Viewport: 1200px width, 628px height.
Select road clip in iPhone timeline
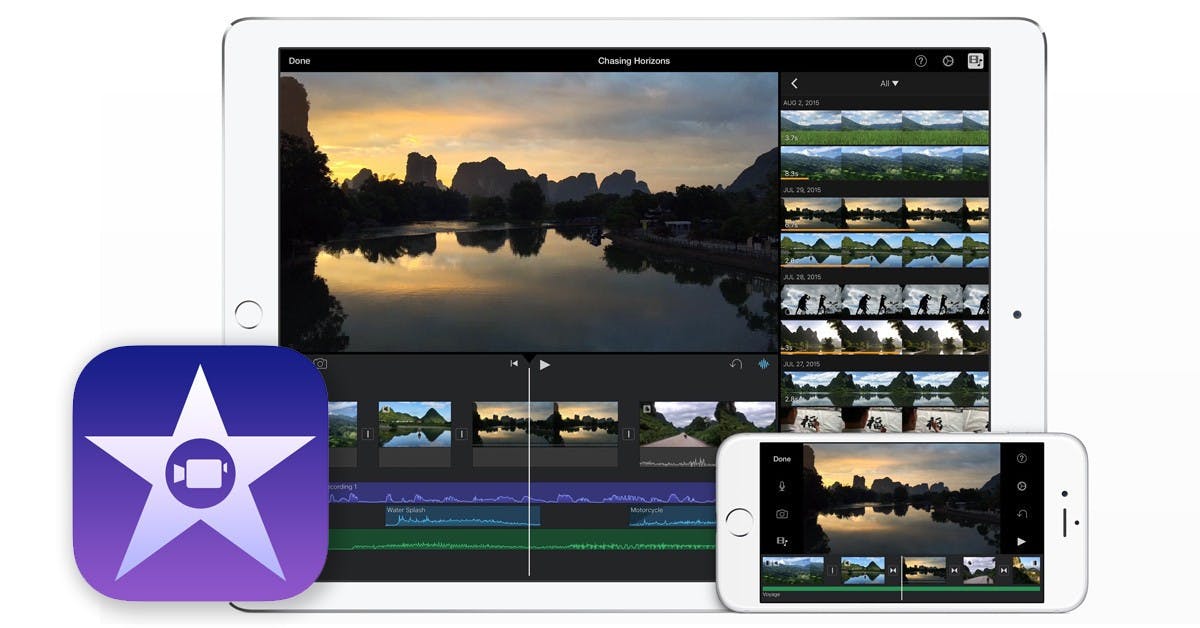coord(979,570)
